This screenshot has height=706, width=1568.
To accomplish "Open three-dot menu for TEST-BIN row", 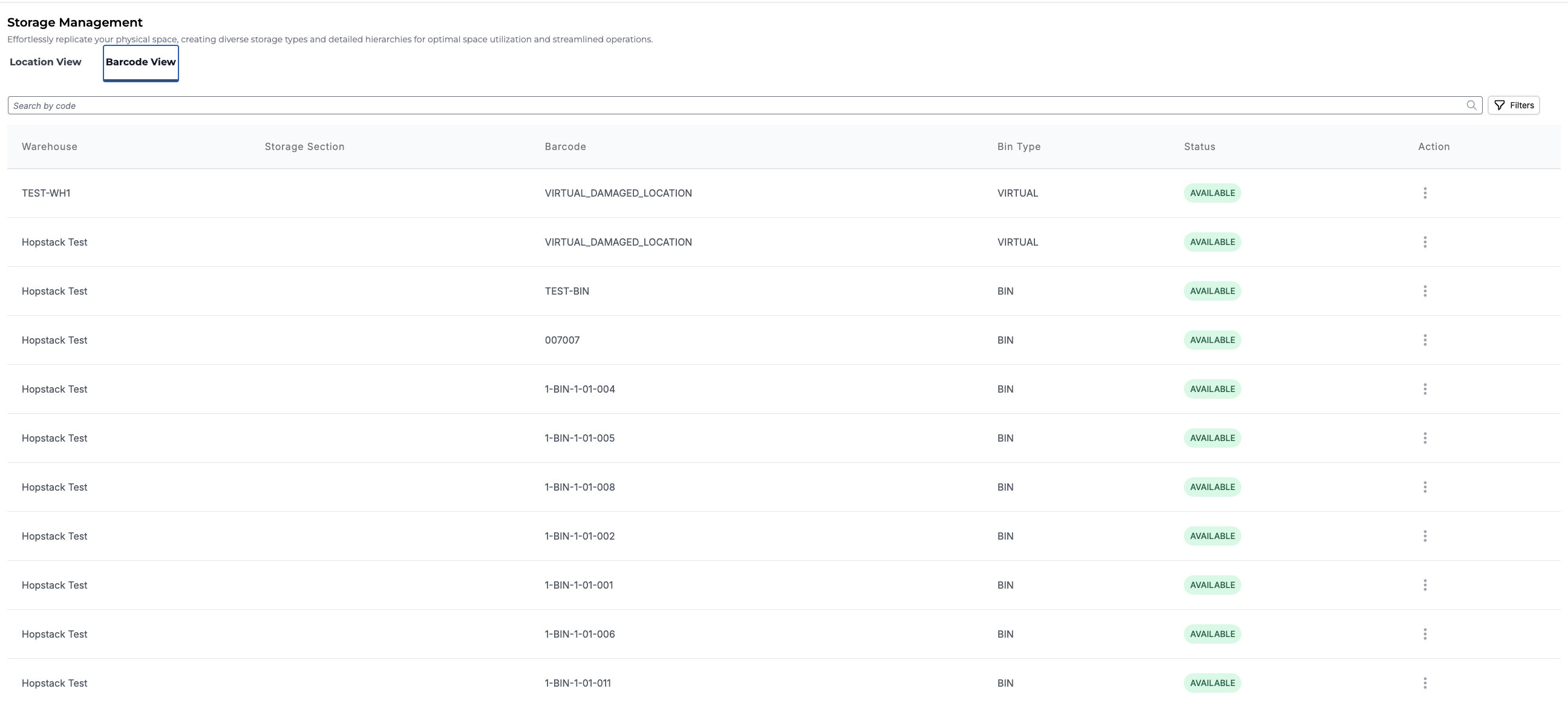I will pyautogui.click(x=1425, y=291).
